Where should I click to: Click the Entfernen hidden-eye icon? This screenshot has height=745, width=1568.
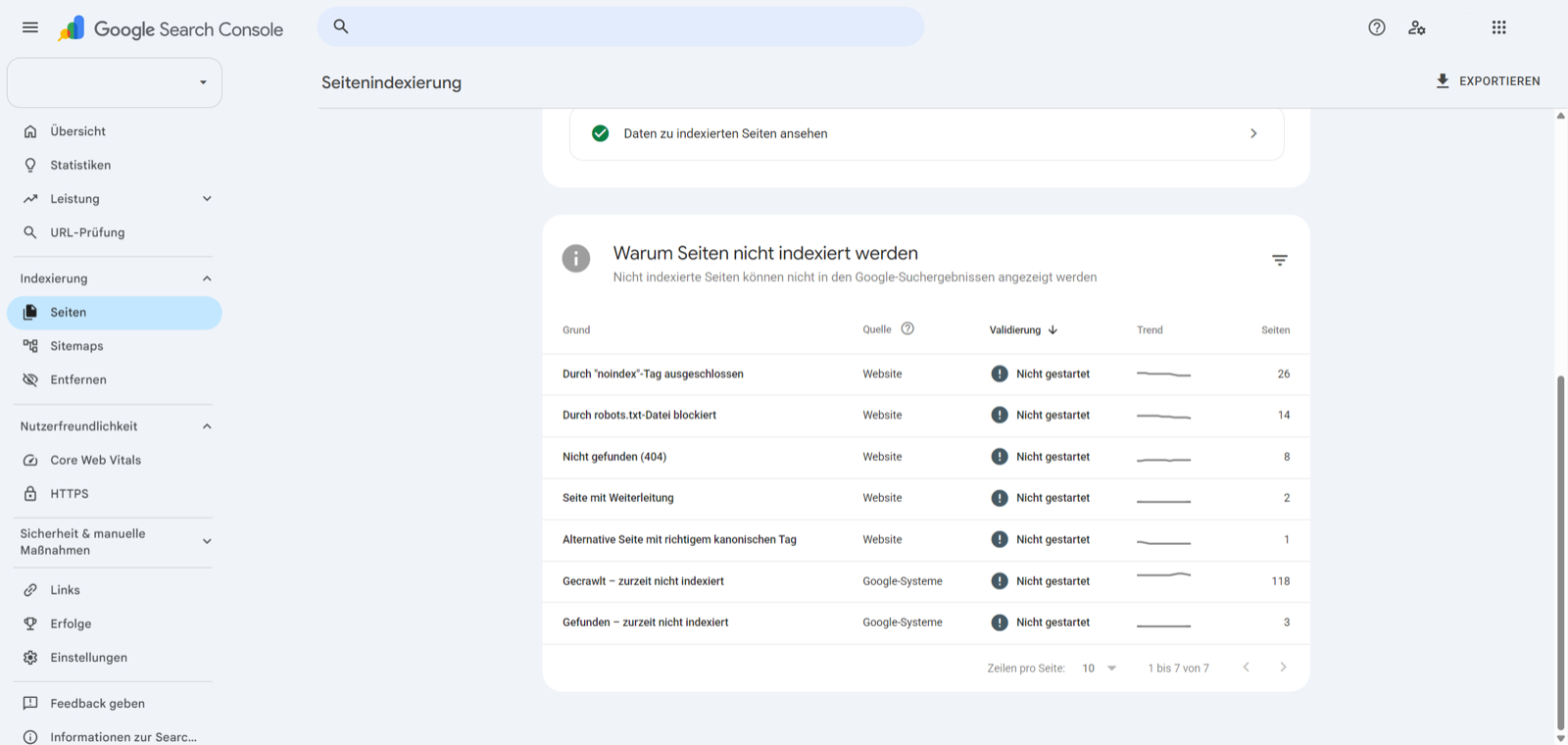point(30,379)
